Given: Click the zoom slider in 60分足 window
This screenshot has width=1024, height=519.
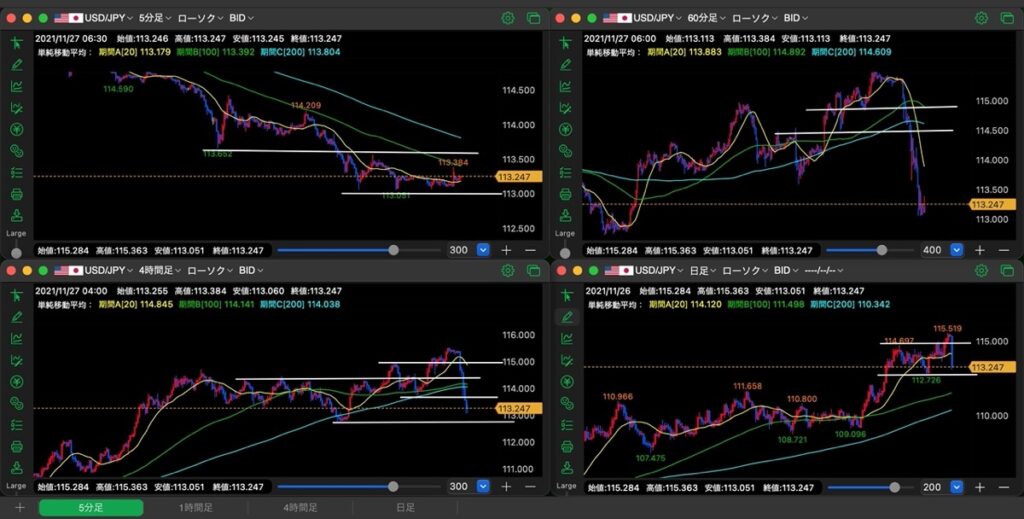Looking at the screenshot, I should (870, 250).
